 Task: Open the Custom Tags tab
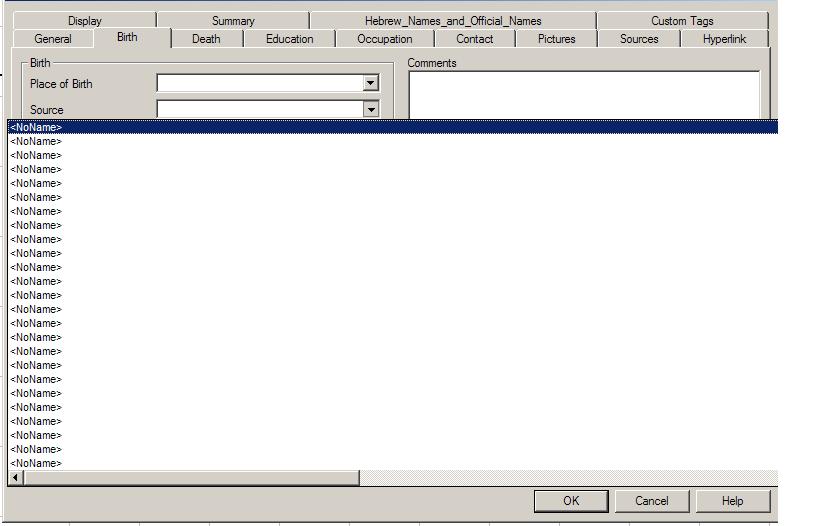click(x=682, y=21)
